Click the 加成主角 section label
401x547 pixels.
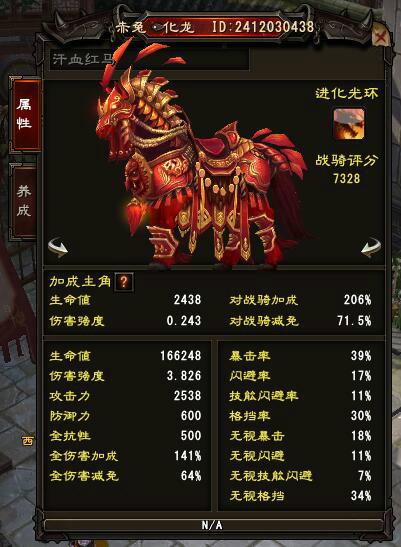coord(80,282)
